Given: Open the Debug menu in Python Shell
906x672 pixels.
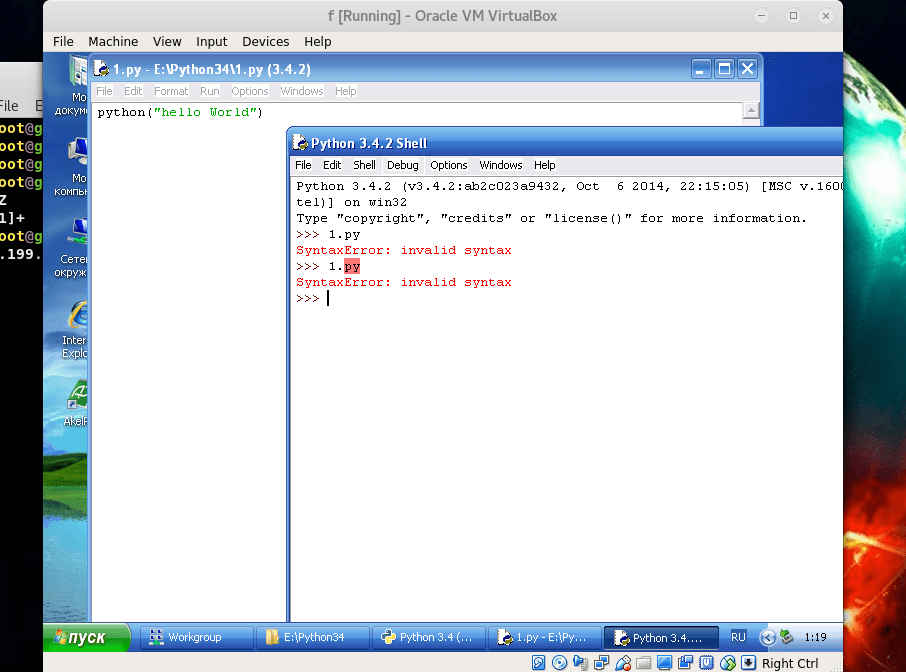Looking at the screenshot, I should 403,165.
